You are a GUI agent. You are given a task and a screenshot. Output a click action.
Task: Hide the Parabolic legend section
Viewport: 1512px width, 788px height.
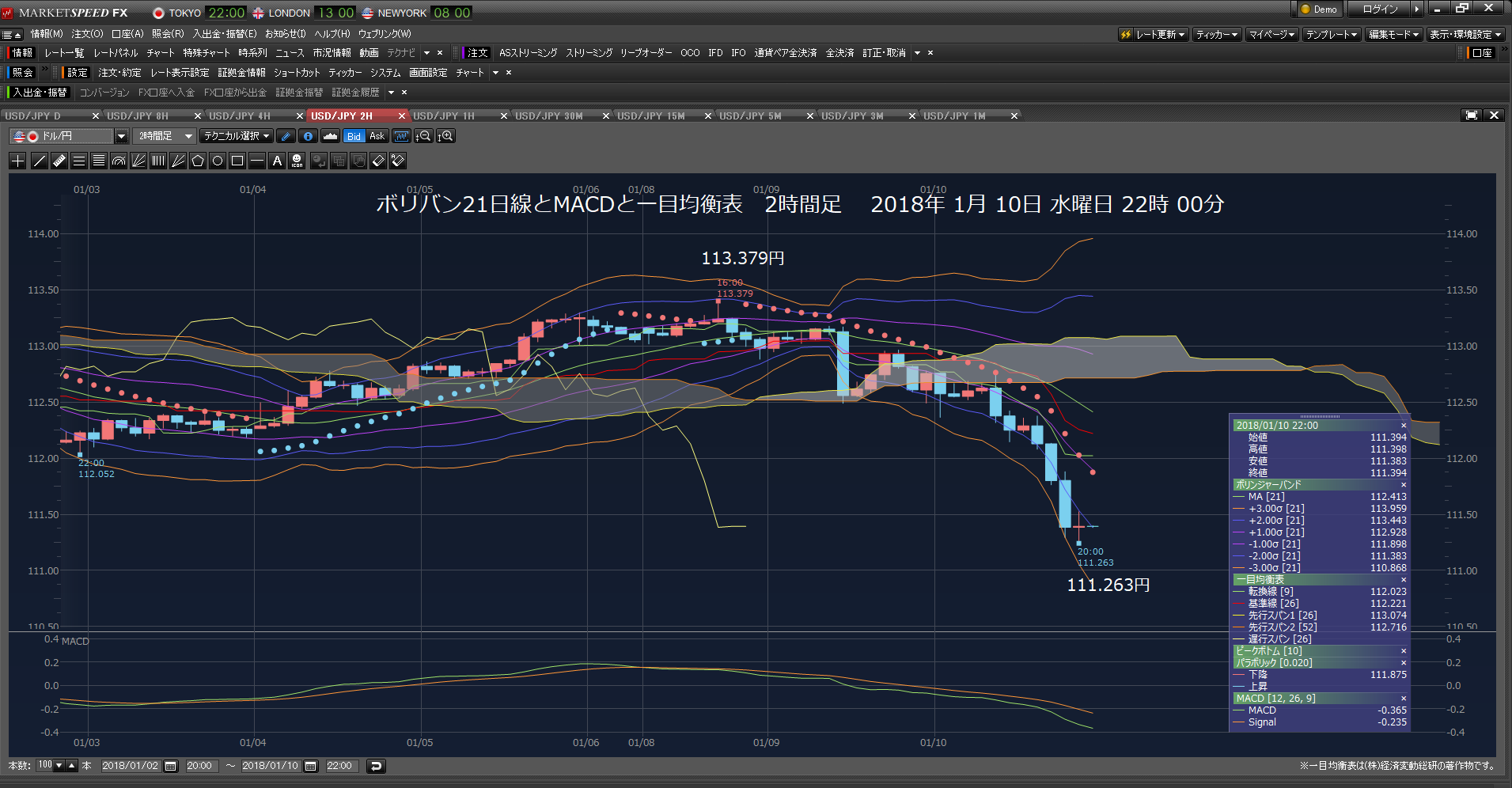[x=1404, y=663]
